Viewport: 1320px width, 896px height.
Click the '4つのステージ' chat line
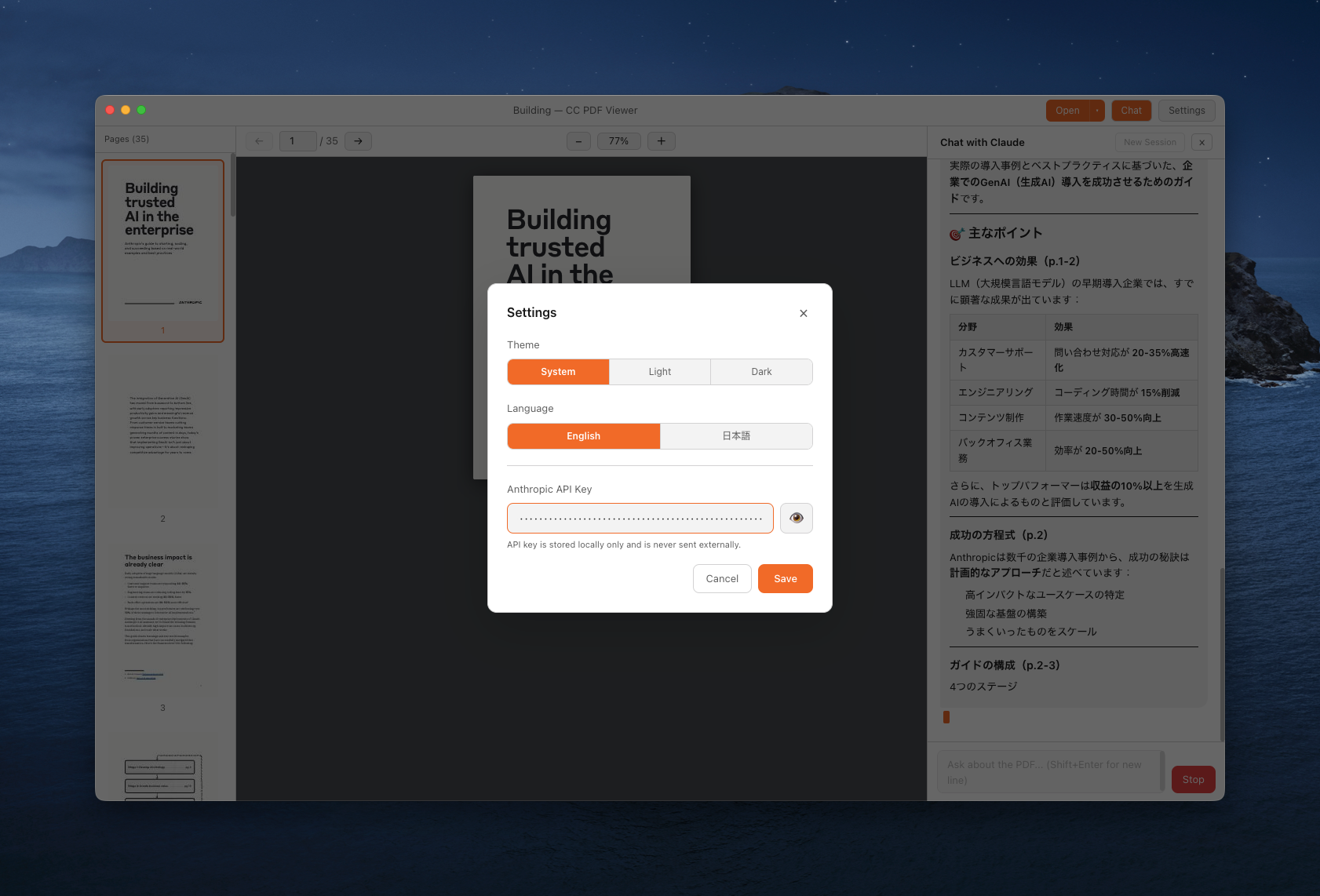983,687
